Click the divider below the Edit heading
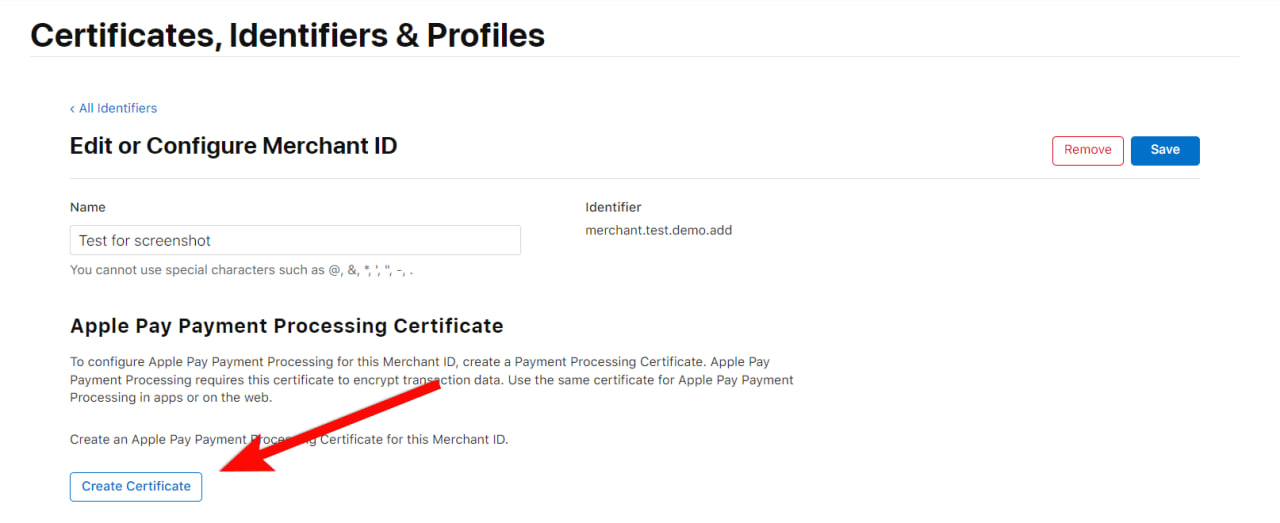1280x523 pixels. coord(634,179)
